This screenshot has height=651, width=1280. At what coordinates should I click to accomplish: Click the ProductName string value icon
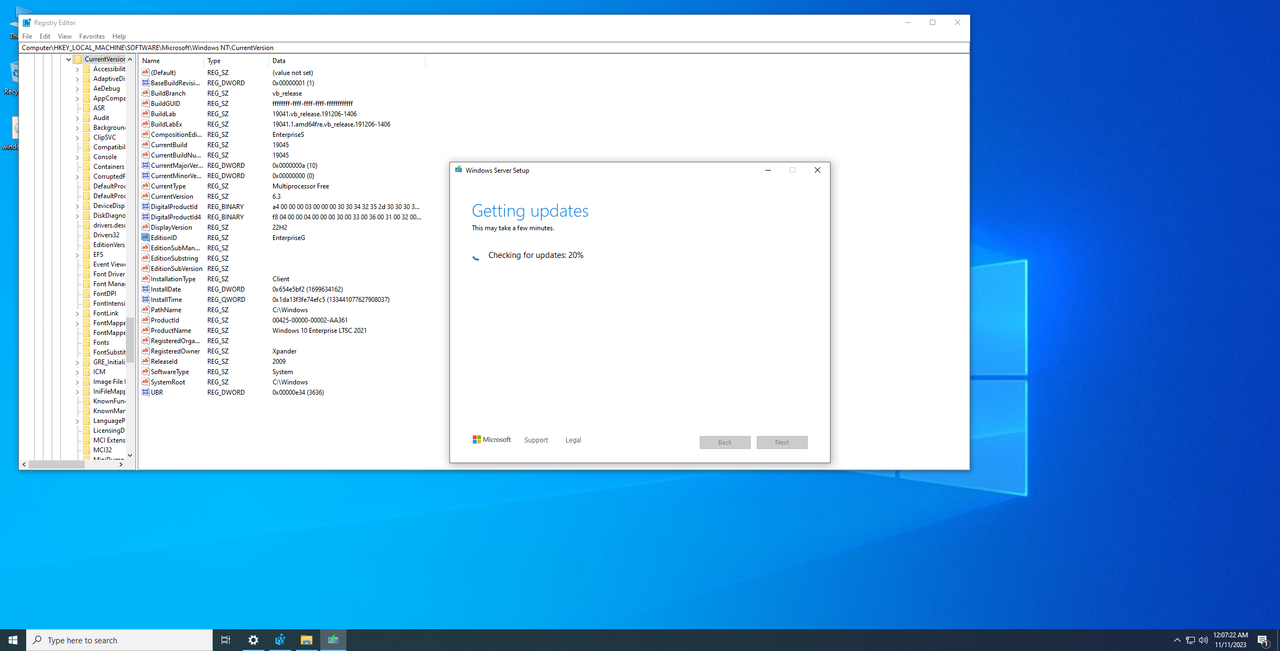point(145,330)
